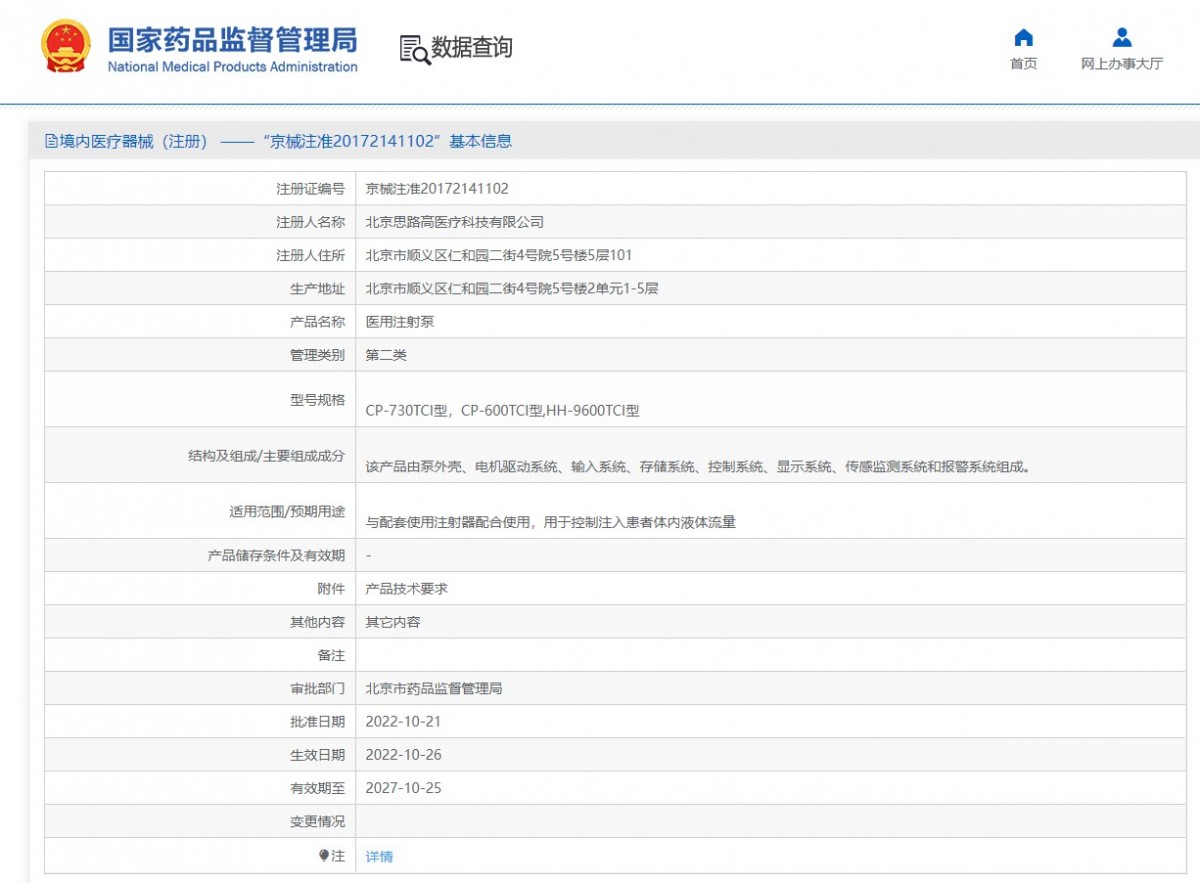Select the value 产品技术要求
This screenshot has width=1200, height=883.
pyautogui.click(x=407, y=588)
